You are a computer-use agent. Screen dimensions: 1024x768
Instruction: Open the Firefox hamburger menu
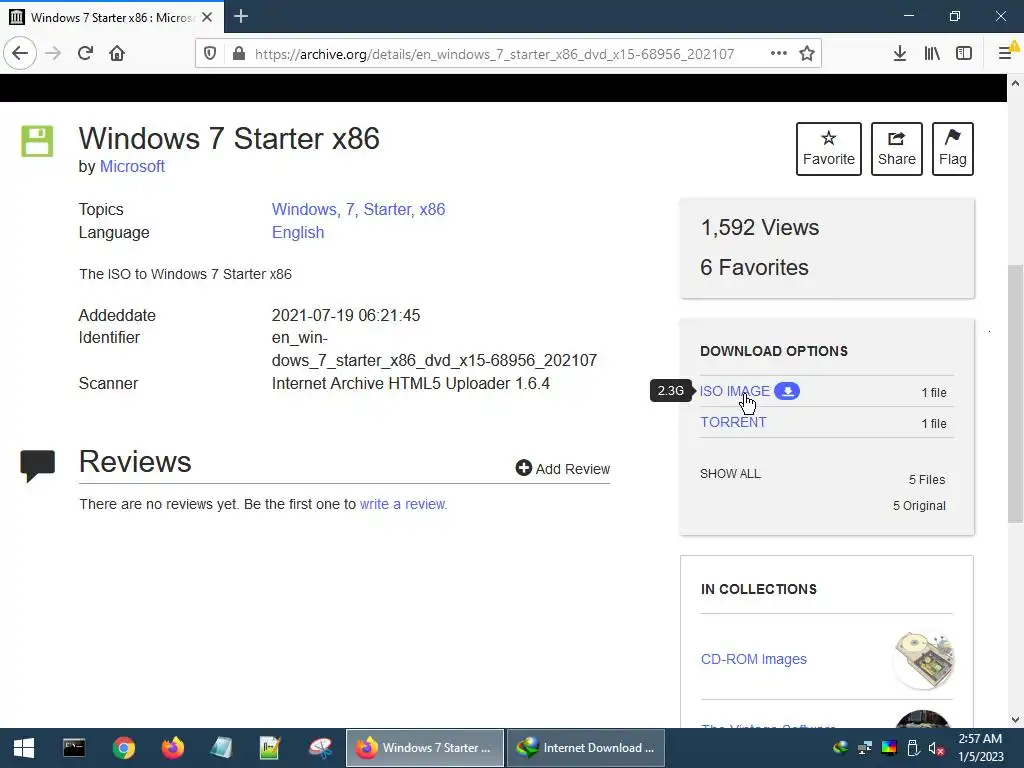coord(1006,54)
